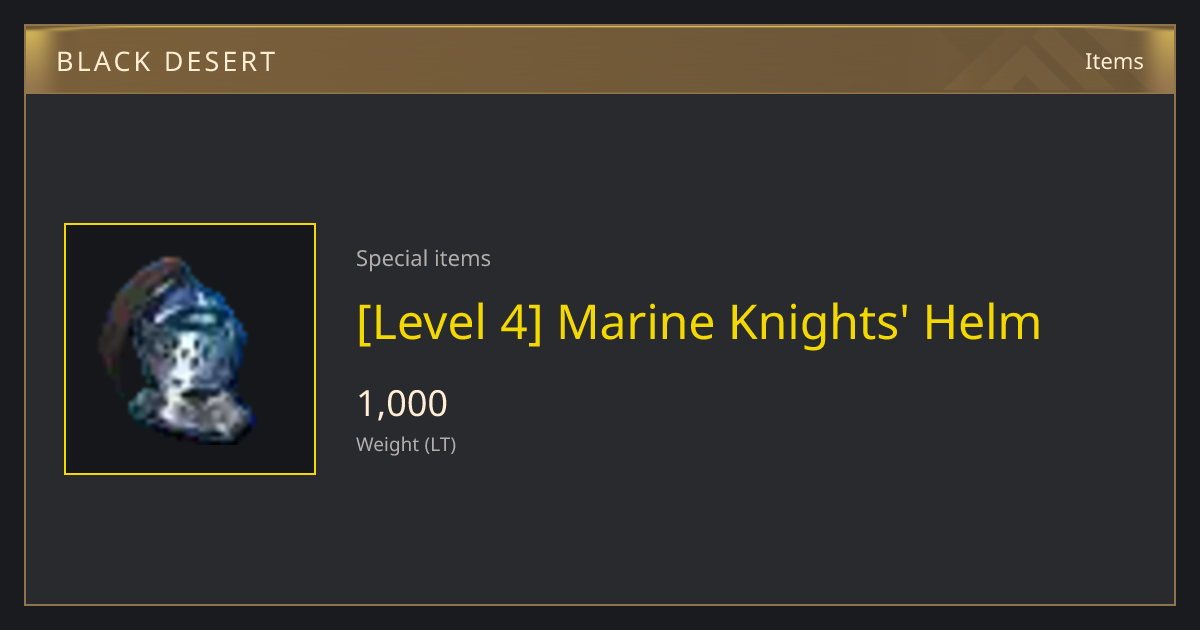Click the Weight (LT) label
The width and height of the screenshot is (1200, 630).
(406, 445)
